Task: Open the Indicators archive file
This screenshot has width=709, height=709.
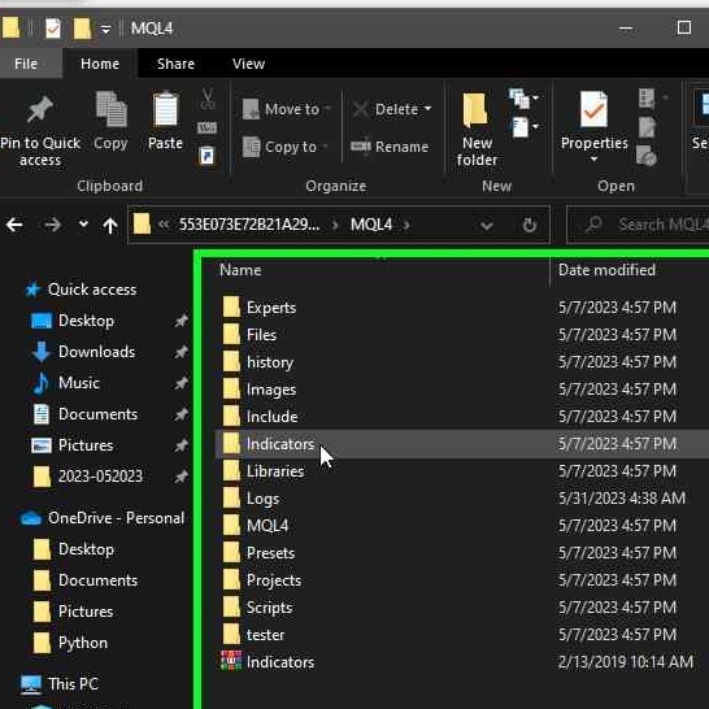Action: (x=280, y=662)
